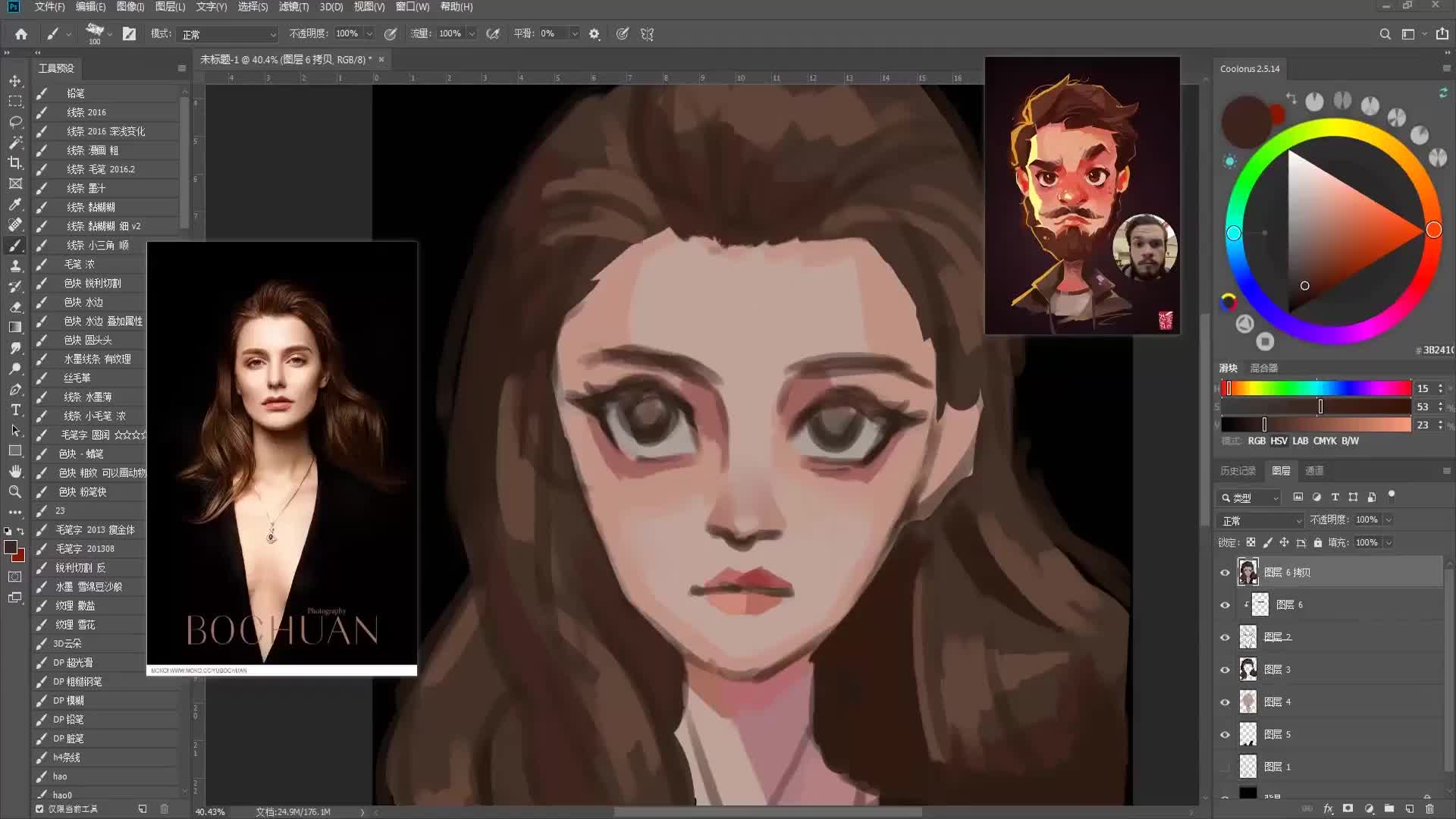
Task: Show hidden layer 图层 1
Action: [x=1225, y=767]
